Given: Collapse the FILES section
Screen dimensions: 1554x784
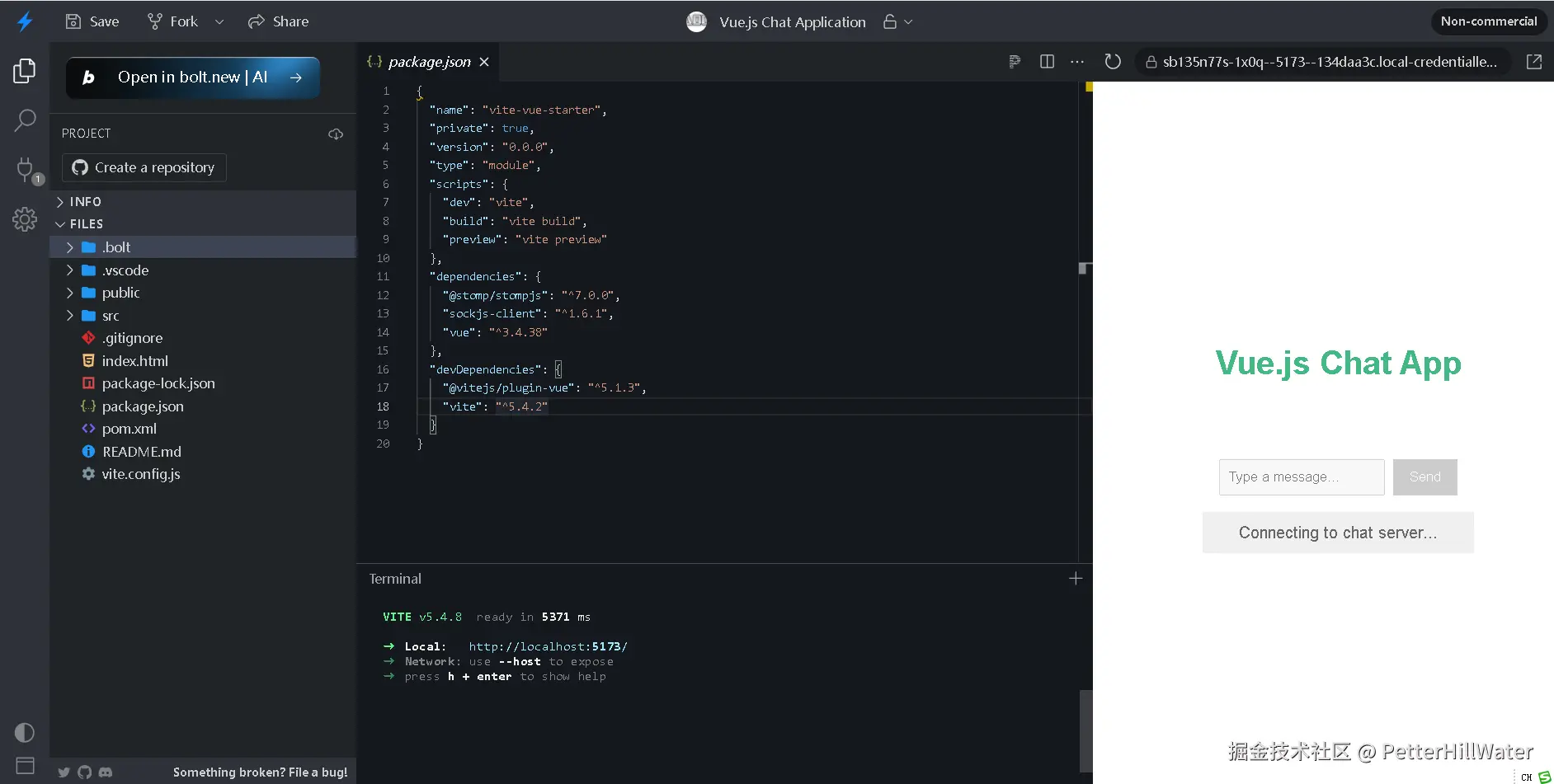Looking at the screenshot, I should click(203, 224).
